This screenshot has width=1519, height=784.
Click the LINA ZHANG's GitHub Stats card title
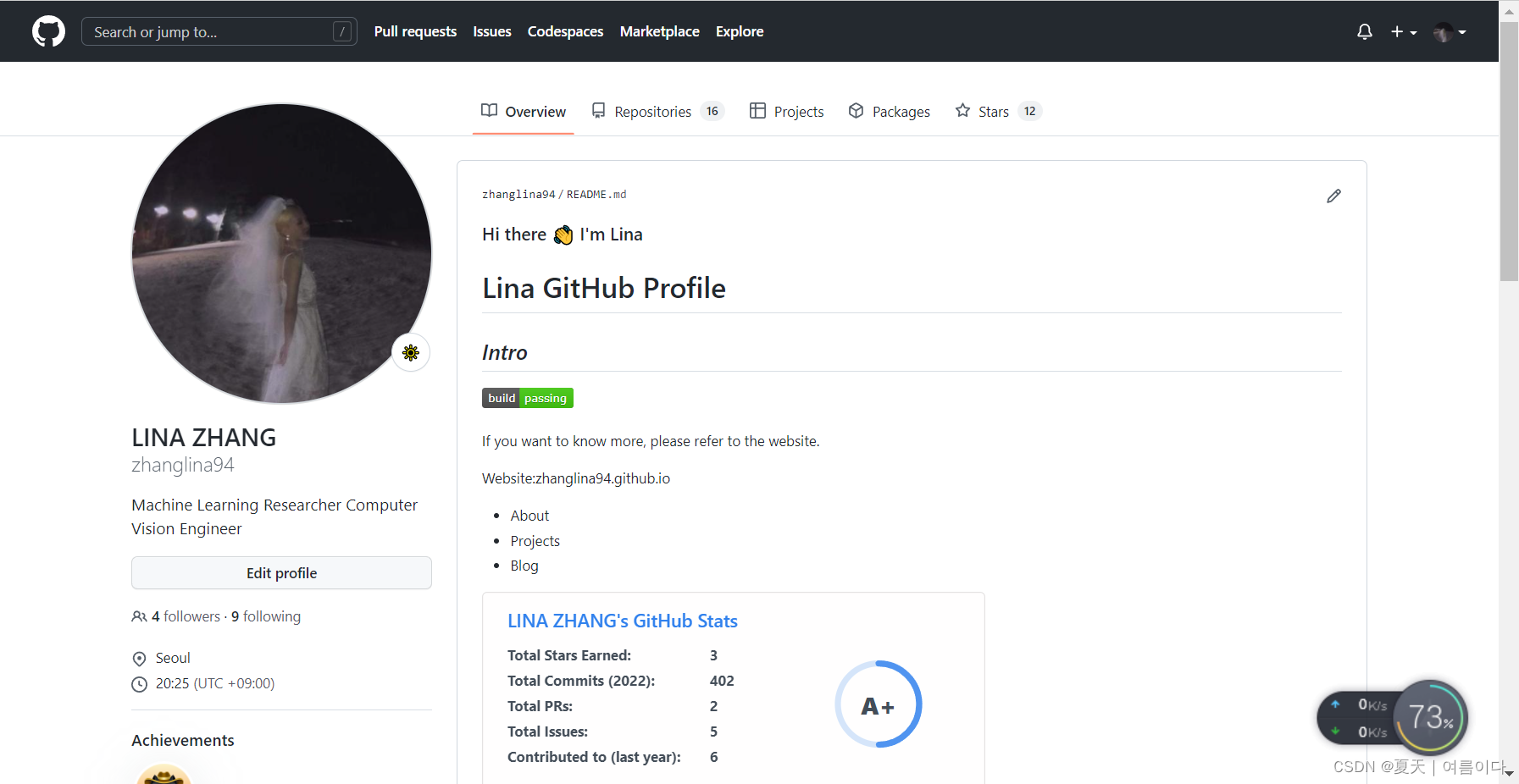pyautogui.click(x=623, y=621)
